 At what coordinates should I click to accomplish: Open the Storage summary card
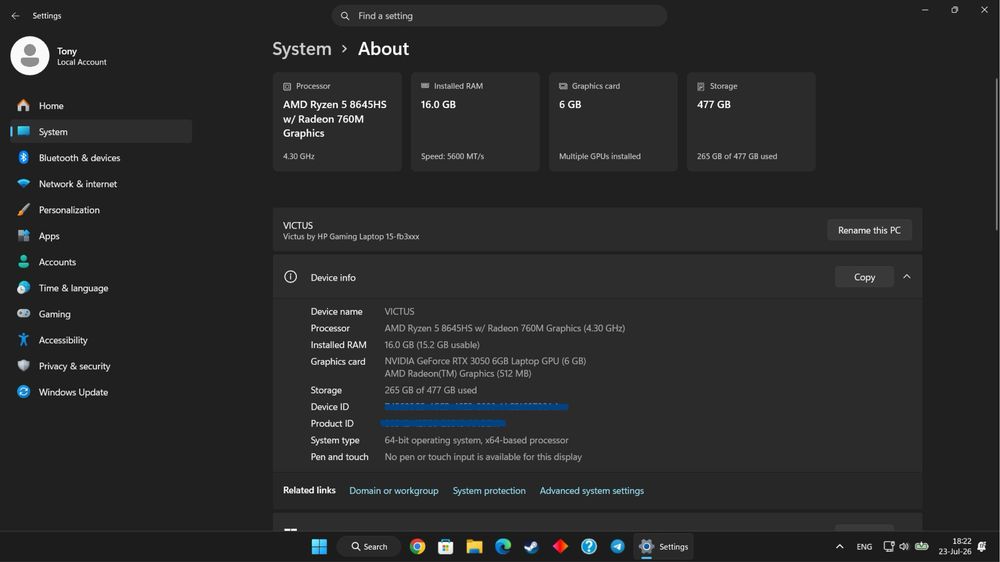751,121
